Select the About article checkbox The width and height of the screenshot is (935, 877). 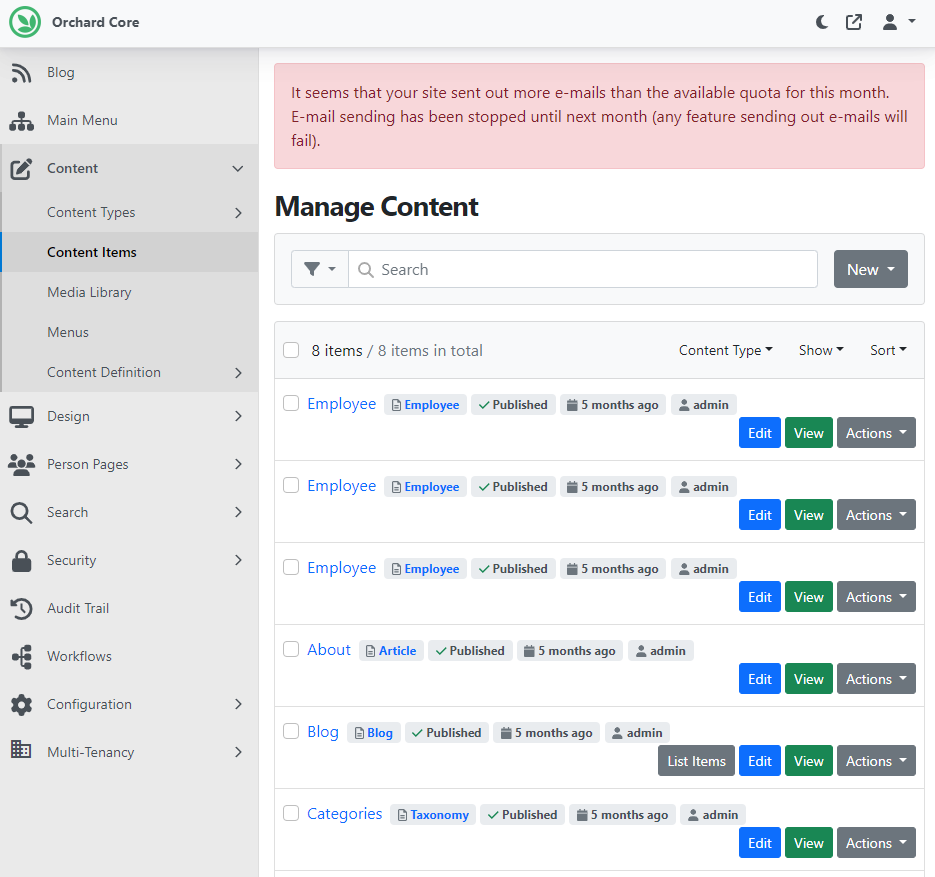[291, 649]
